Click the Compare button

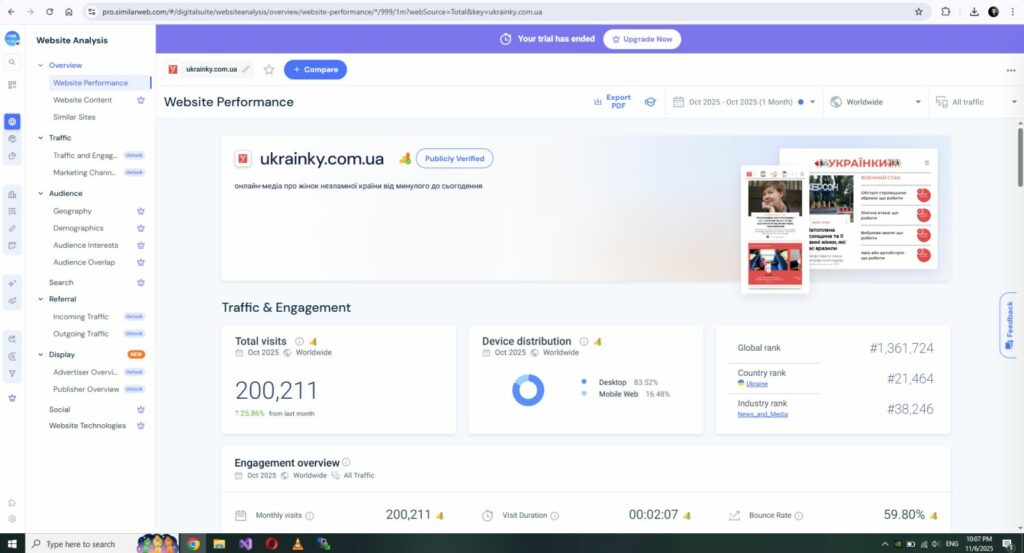[x=315, y=70]
